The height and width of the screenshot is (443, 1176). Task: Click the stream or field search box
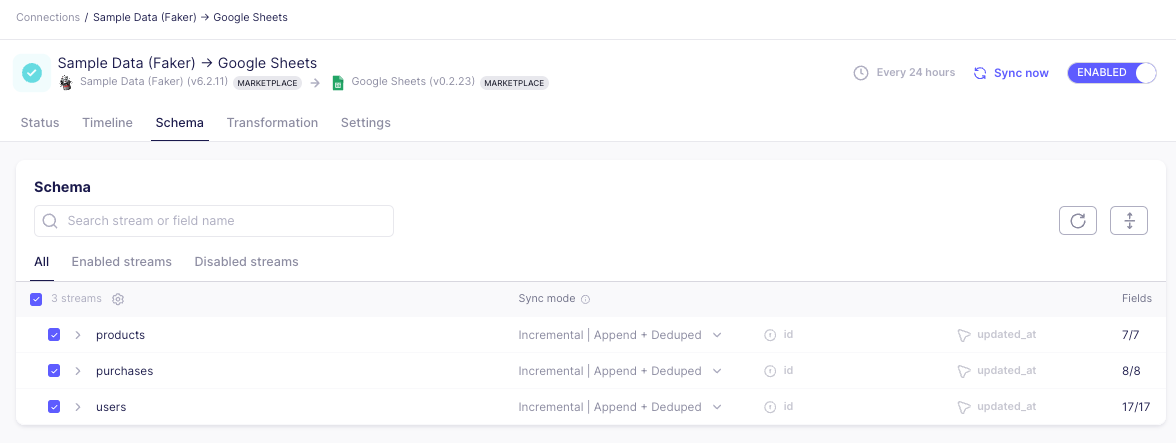click(x=214, y=221)
